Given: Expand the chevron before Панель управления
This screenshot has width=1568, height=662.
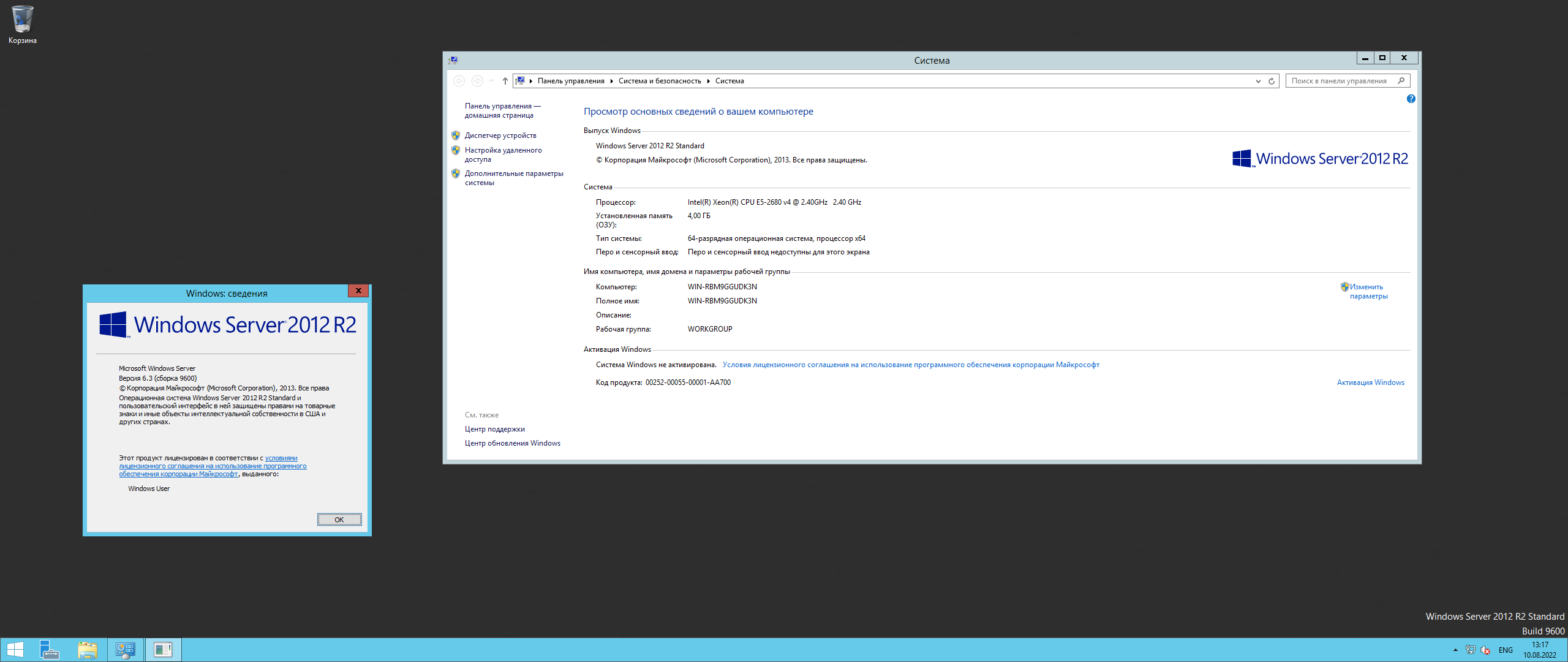Looking at the screenshot, I should 530,81.
